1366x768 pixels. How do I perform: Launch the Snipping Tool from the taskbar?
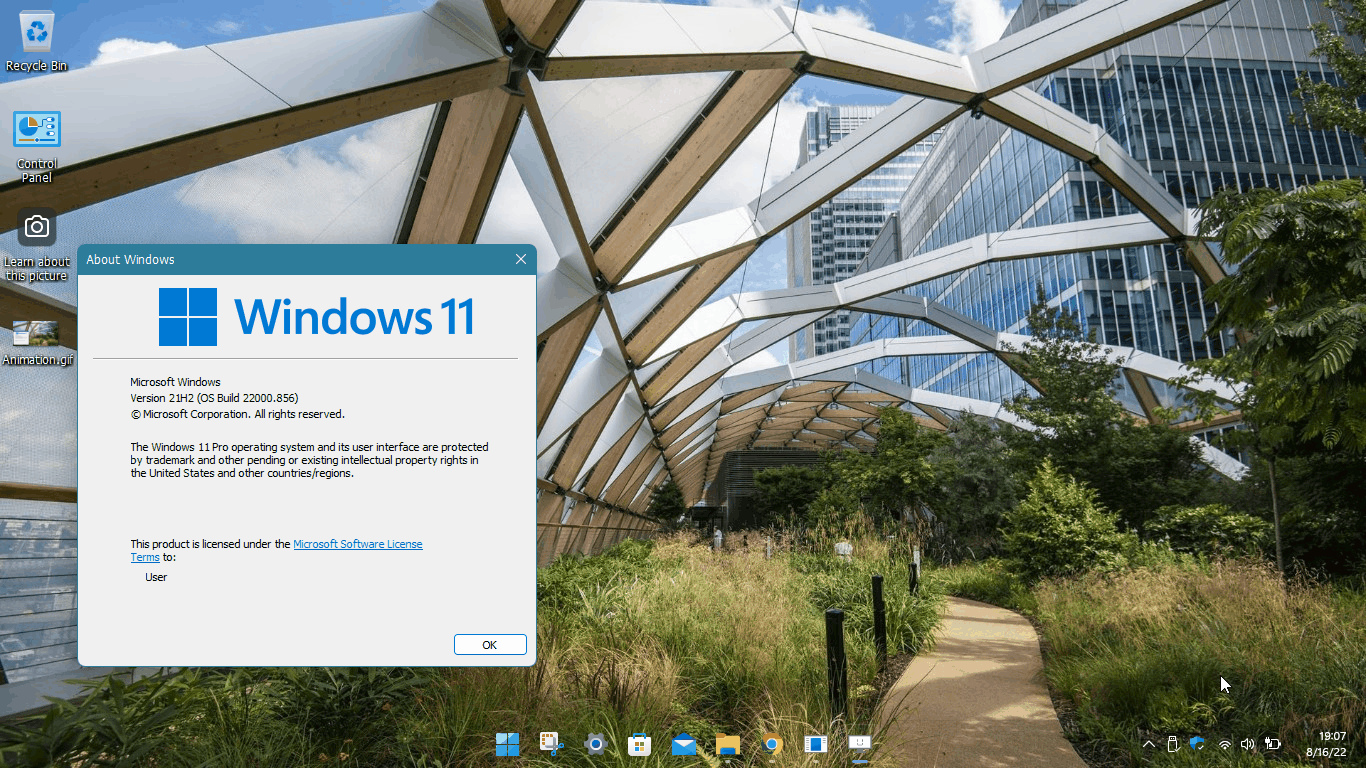click(x=551, y=744)
